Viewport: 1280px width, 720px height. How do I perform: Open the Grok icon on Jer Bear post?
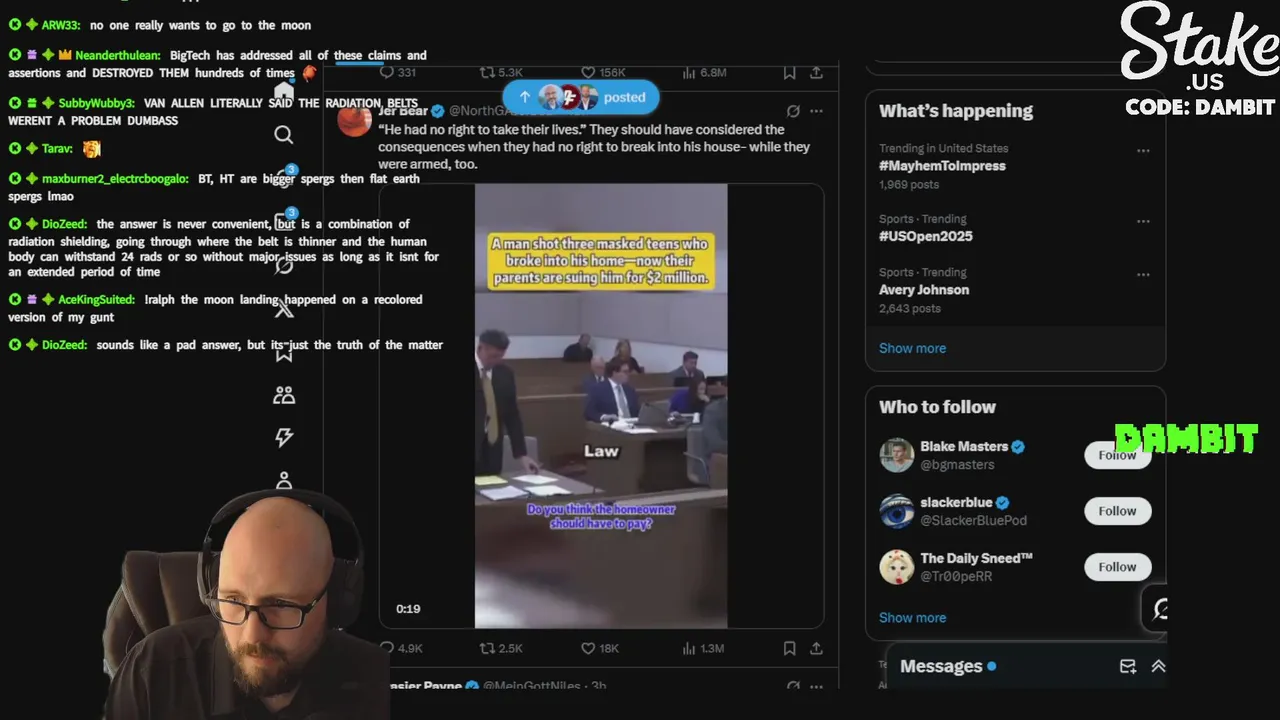[793, 111]
